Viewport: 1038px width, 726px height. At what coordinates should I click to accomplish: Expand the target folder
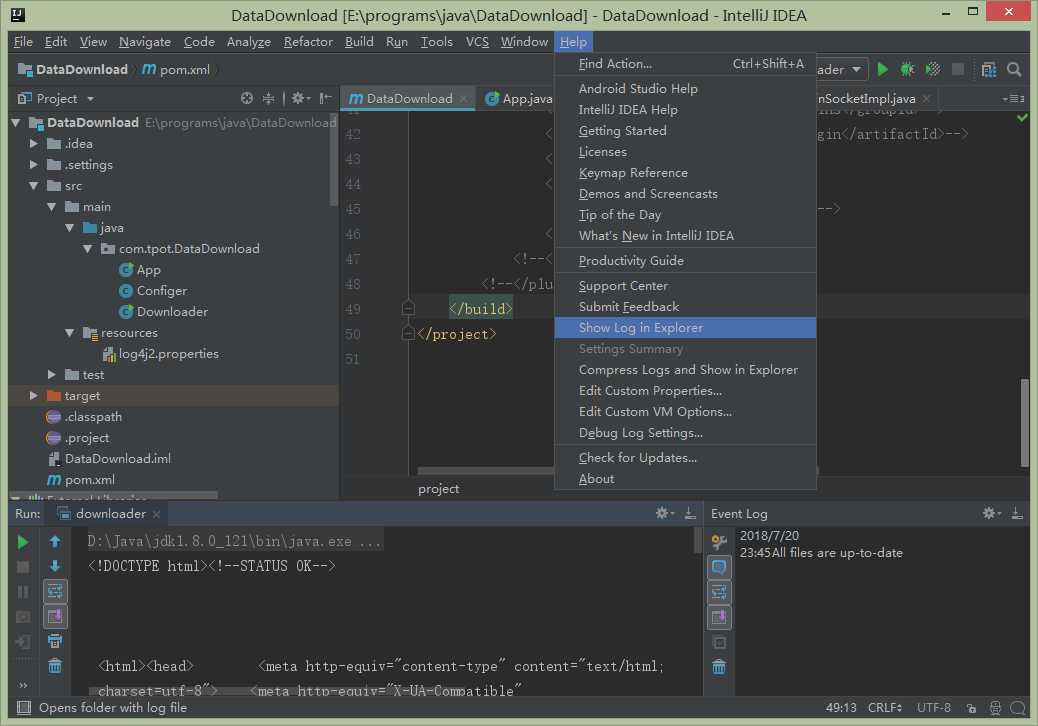[x=34, y=396]
